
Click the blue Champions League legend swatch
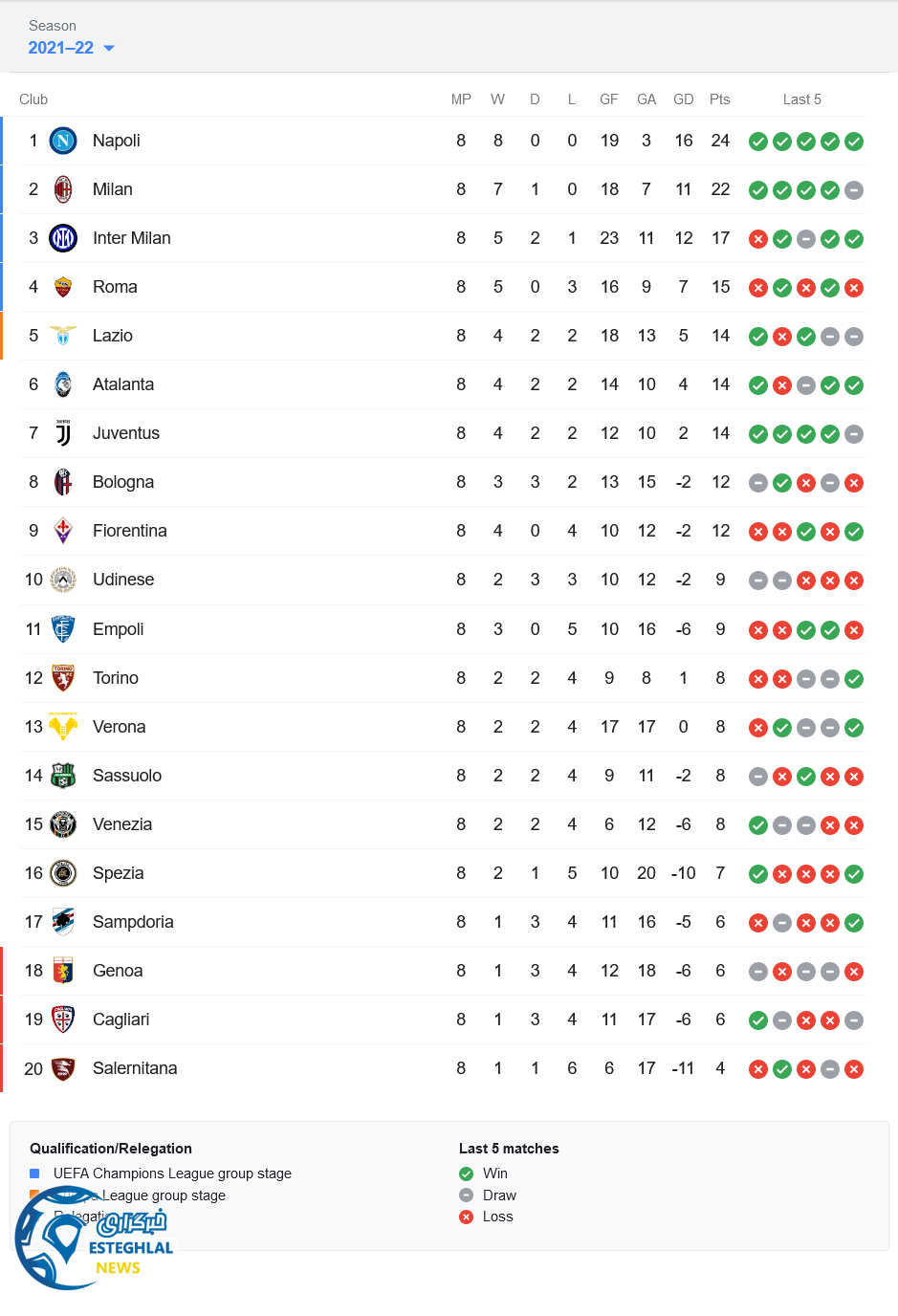coord(34,1173)
